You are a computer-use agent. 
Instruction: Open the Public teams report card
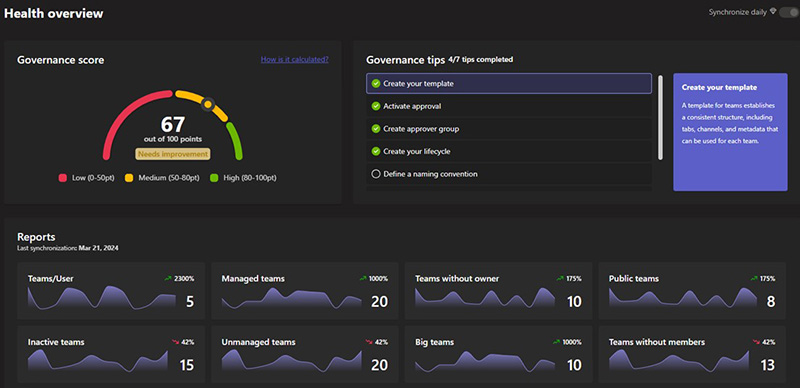[692, 291]
